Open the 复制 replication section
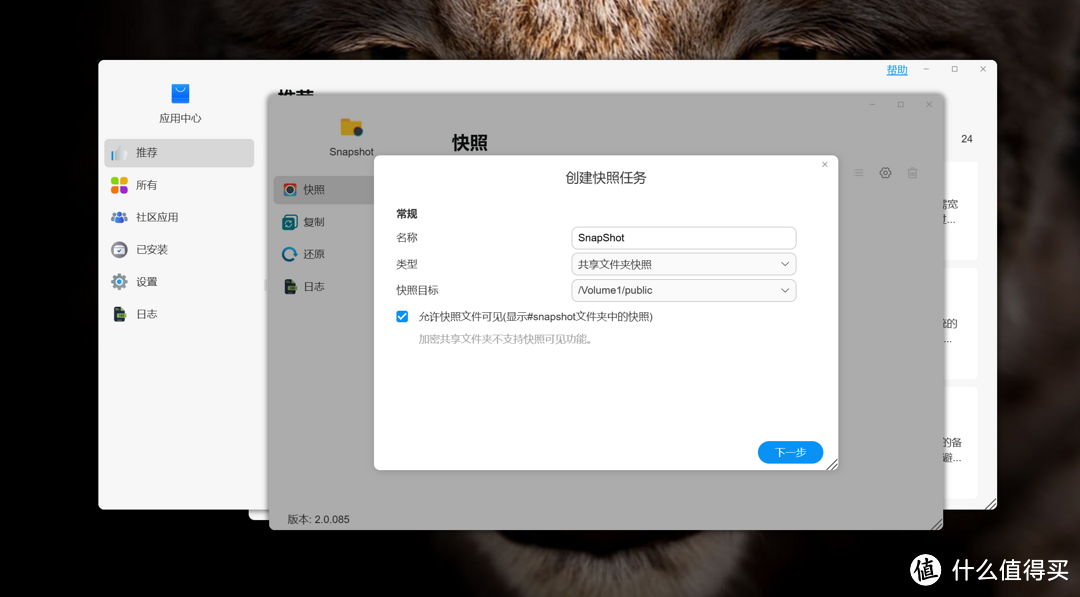Screen dimensions: 1080x597 310,221
